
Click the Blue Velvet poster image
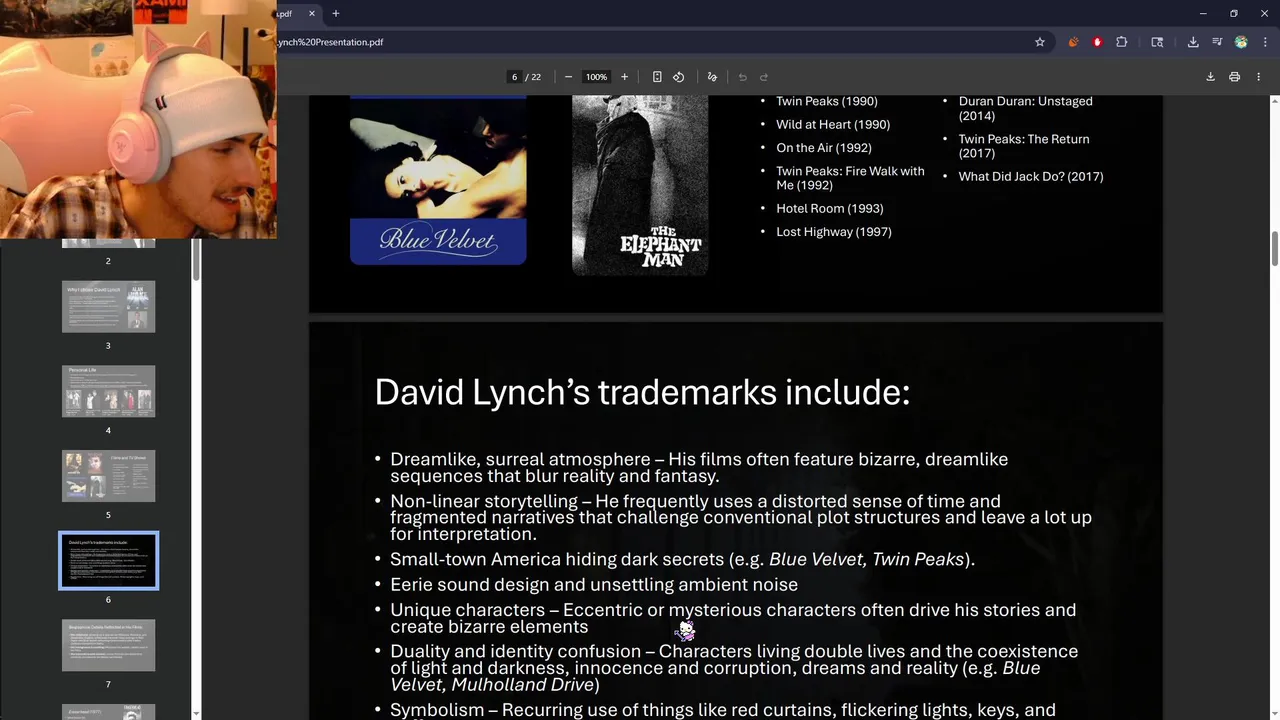click(438, 180)
